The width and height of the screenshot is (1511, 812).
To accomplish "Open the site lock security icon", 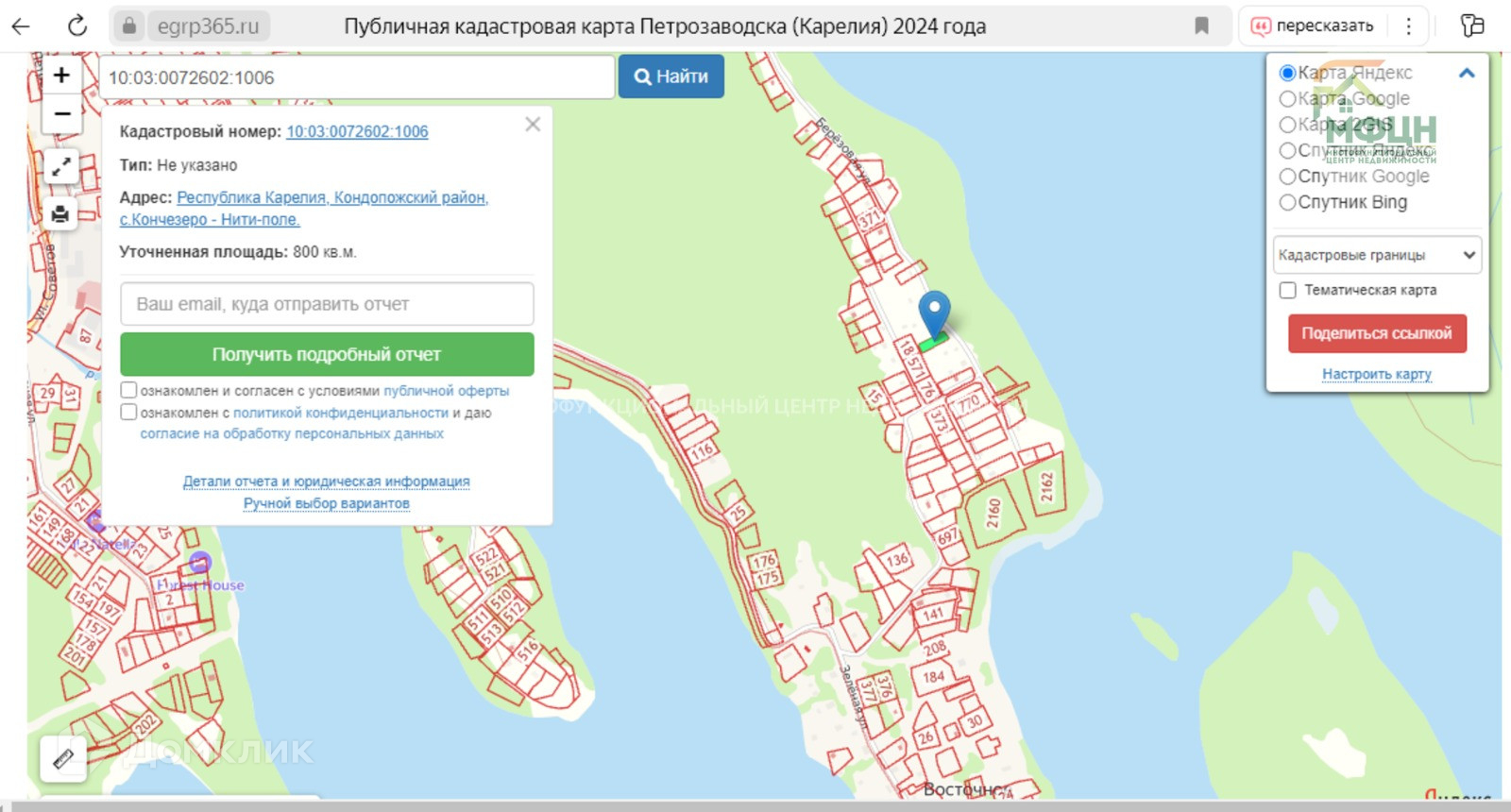I will point(128,25).
